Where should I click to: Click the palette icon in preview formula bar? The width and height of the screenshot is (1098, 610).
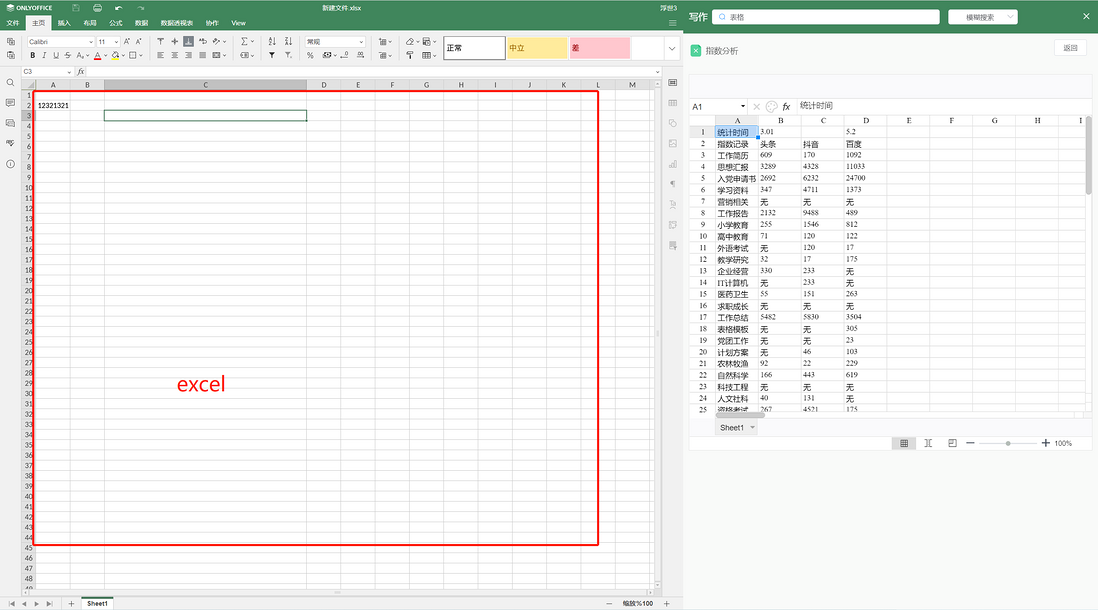tap(772, 106)
